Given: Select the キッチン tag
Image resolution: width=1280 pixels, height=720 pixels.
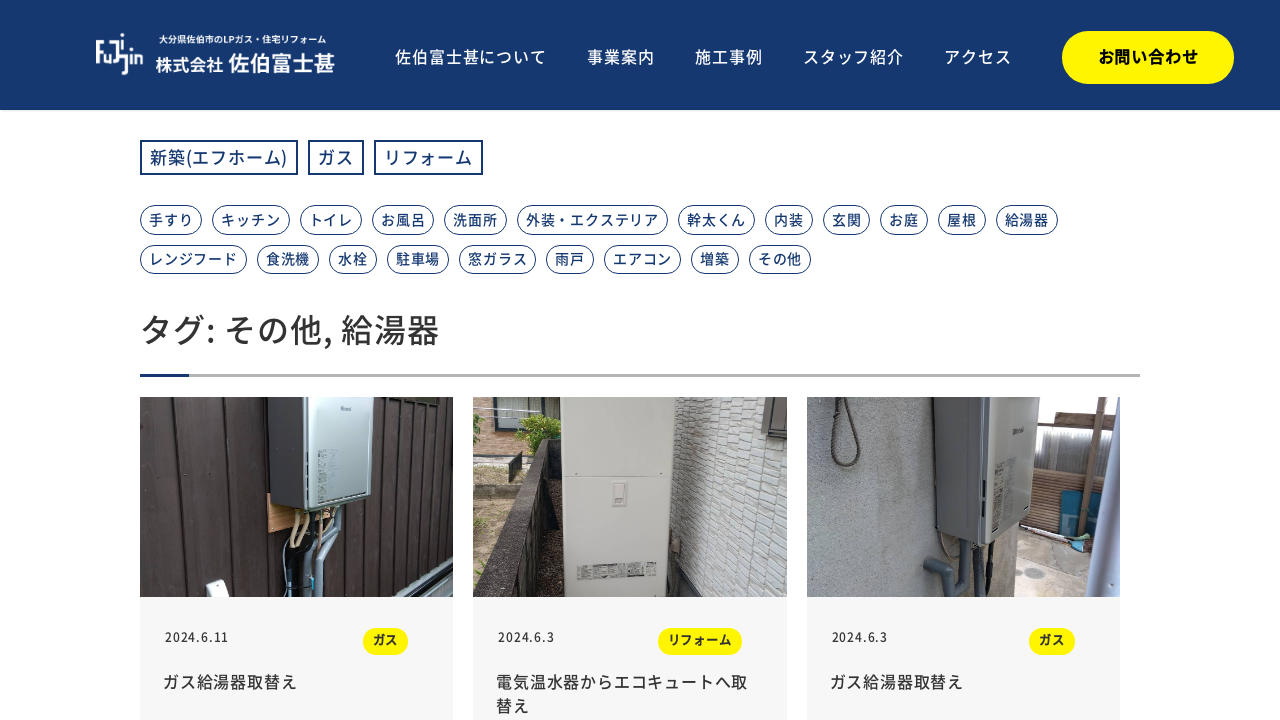Looking at the screenshot, I should (251, 220).
